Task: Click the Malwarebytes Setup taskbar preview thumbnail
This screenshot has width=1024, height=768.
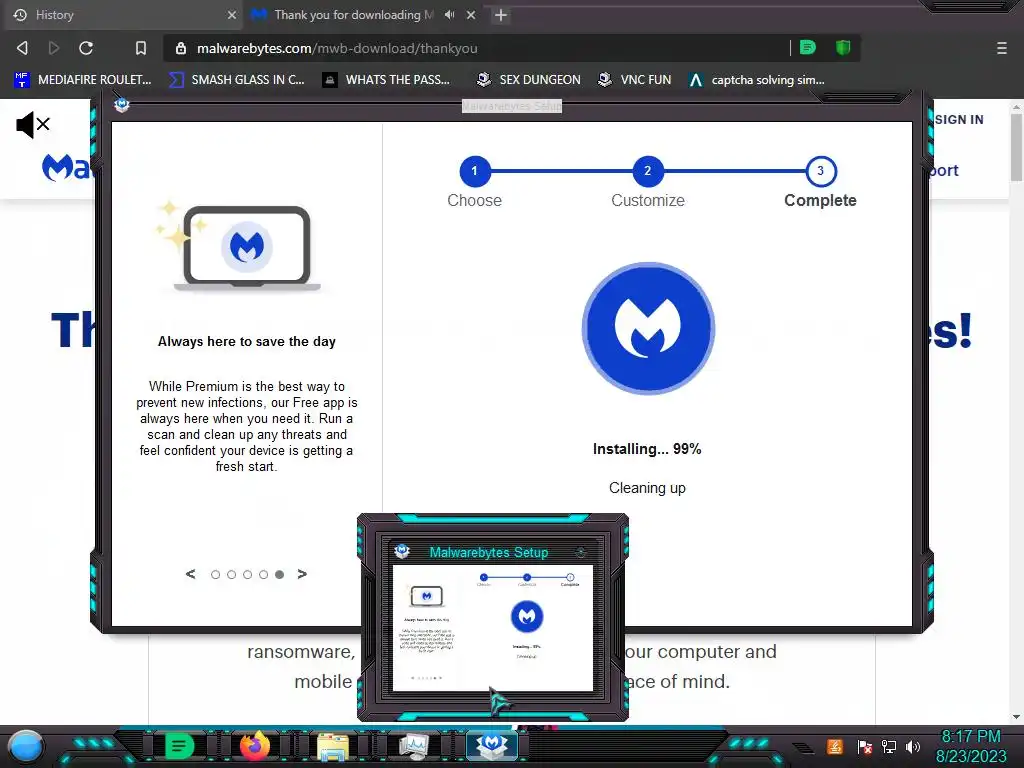Action: [x=493, y=628]
